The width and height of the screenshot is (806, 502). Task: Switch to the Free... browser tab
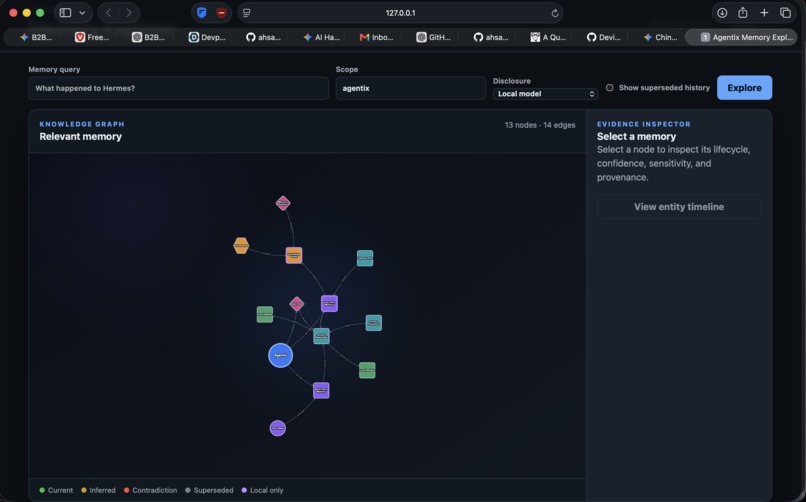(93, 37)
